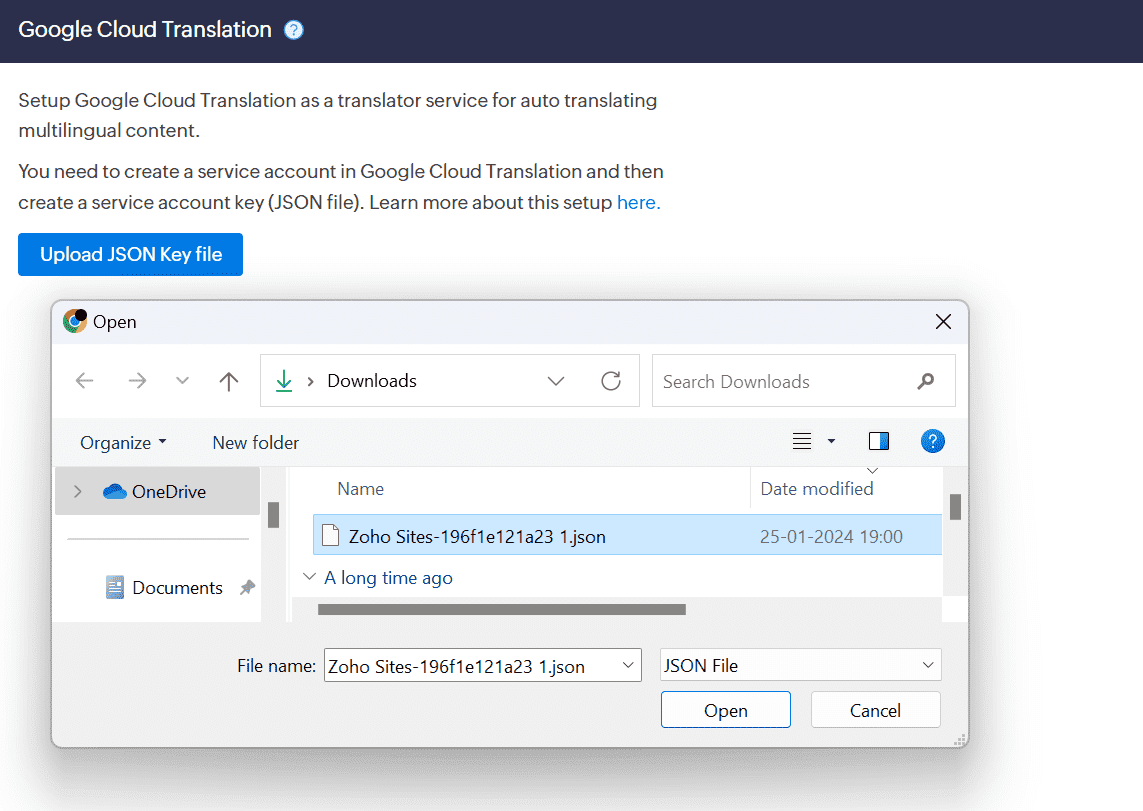Click the horizontal scrollbar in file list
This screenshot has width=1143, height=811.
[502, 609]
